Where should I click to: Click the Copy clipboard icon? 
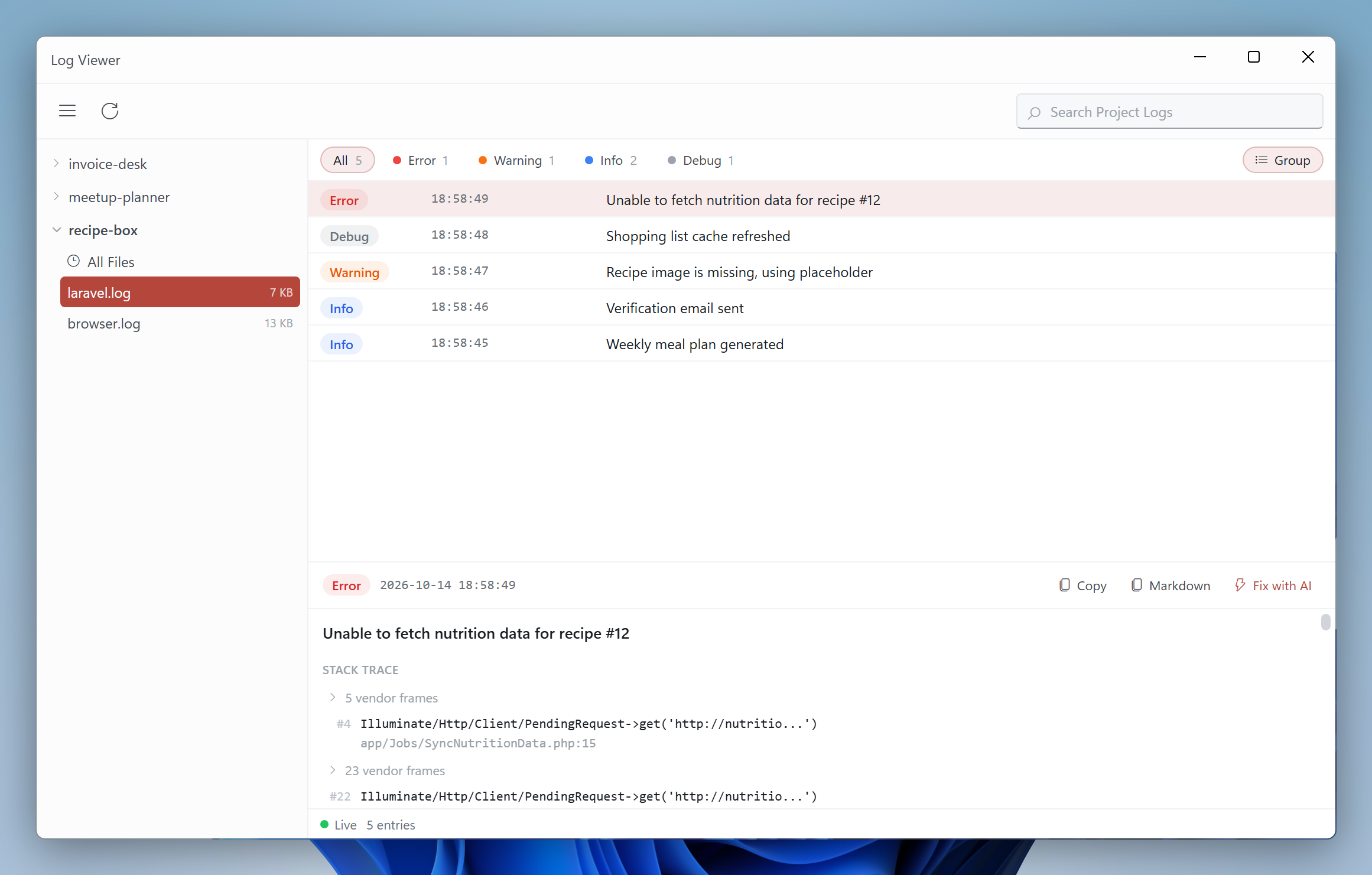coord(1064,585)
